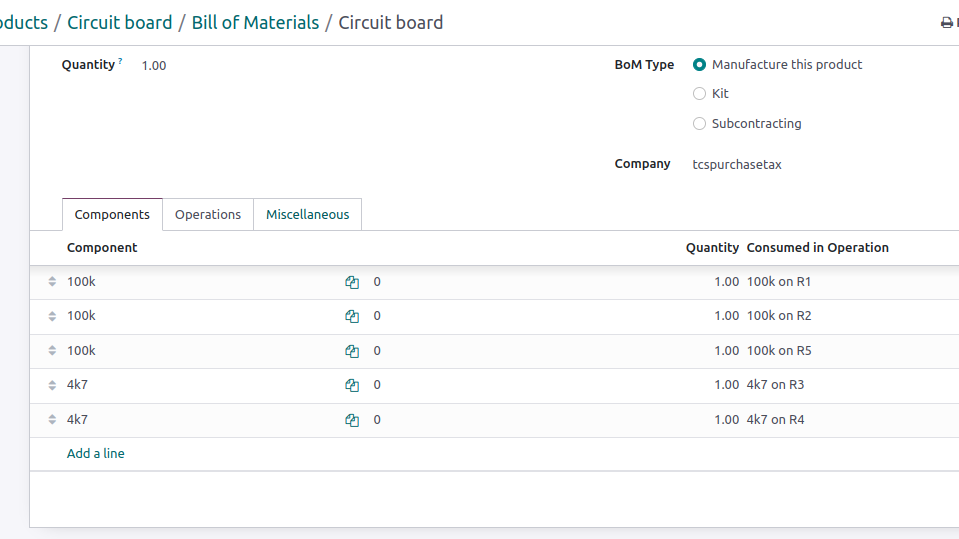The image size is (959, 539).
Task: Open attachments icon for 100k on R5
Action: [352, 351]
